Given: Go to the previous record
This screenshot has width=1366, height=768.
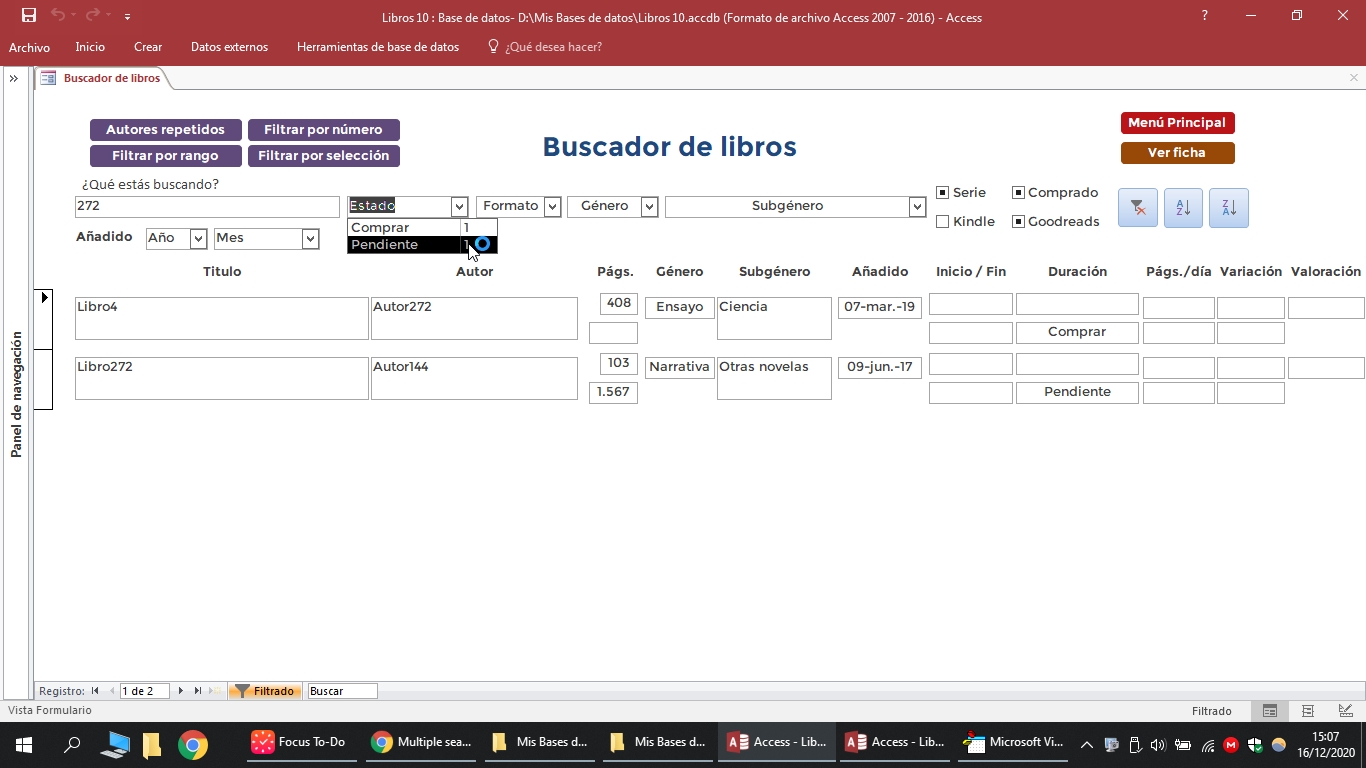Looking at the screenshot, I should [x=111, y=691].
